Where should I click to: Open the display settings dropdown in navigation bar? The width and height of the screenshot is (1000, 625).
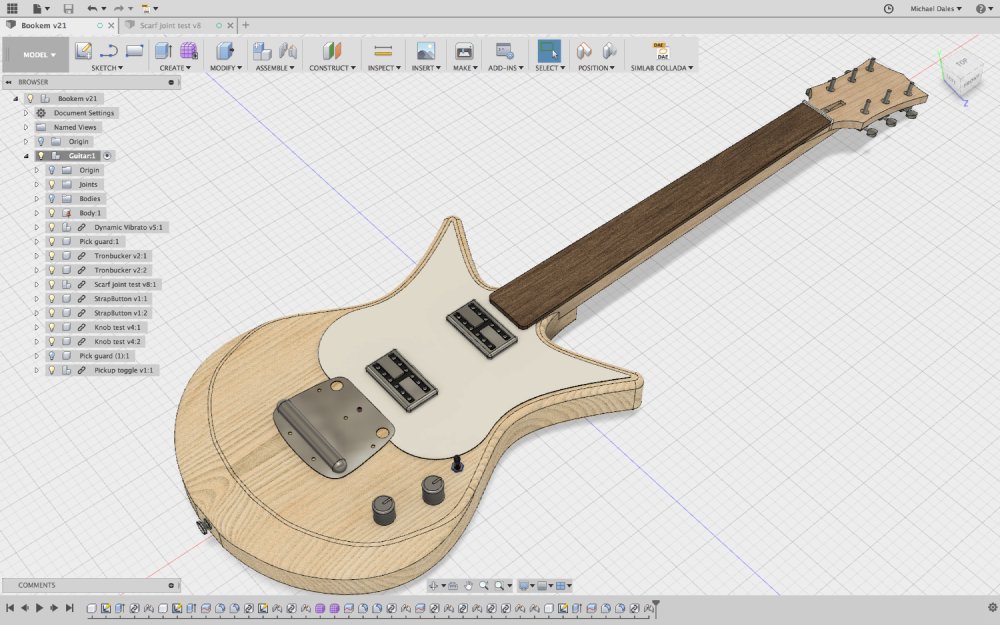(526, 585)
